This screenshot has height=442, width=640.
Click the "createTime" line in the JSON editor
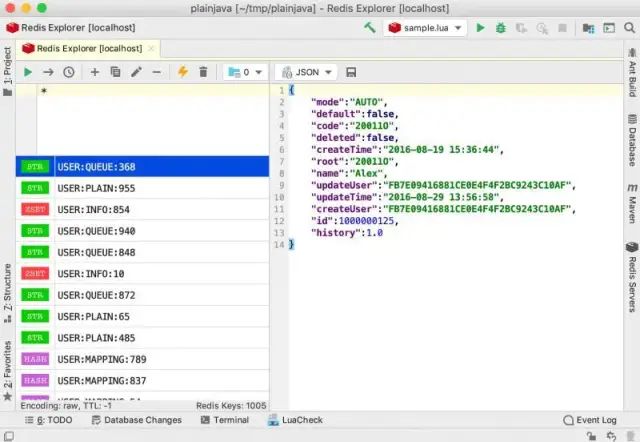407,150
